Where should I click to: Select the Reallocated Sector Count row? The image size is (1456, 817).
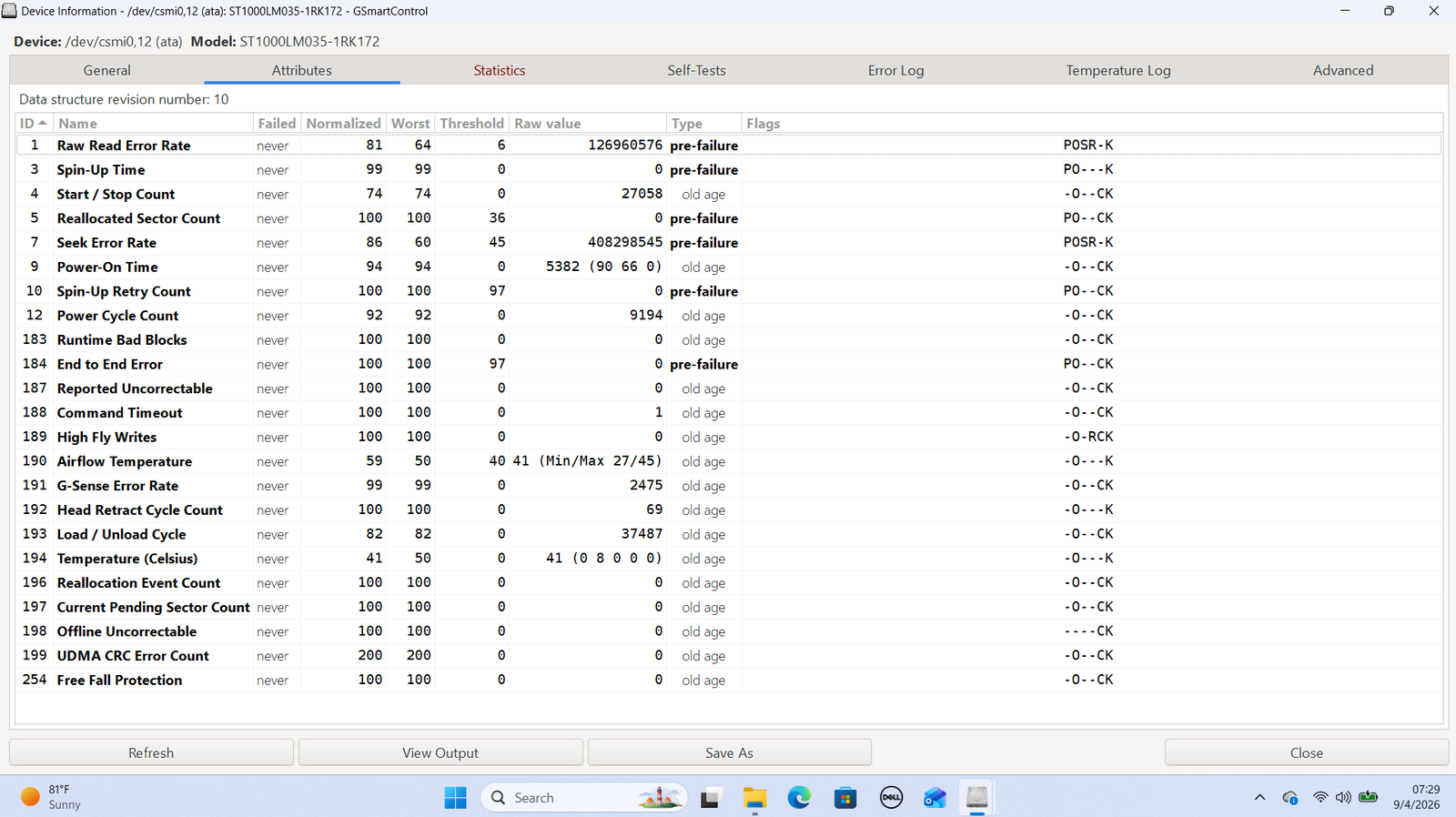pos(728,218)
